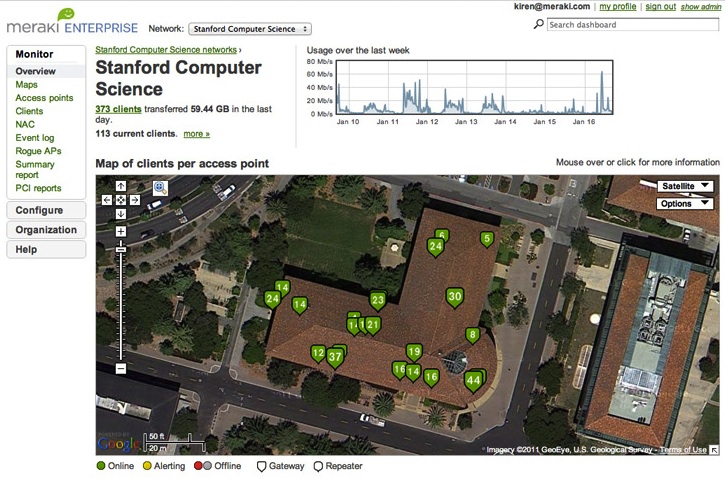The width and height of the screenshot is (725, 479).
Task: Pan the map up with arrow button
Action: click(121, 186)
